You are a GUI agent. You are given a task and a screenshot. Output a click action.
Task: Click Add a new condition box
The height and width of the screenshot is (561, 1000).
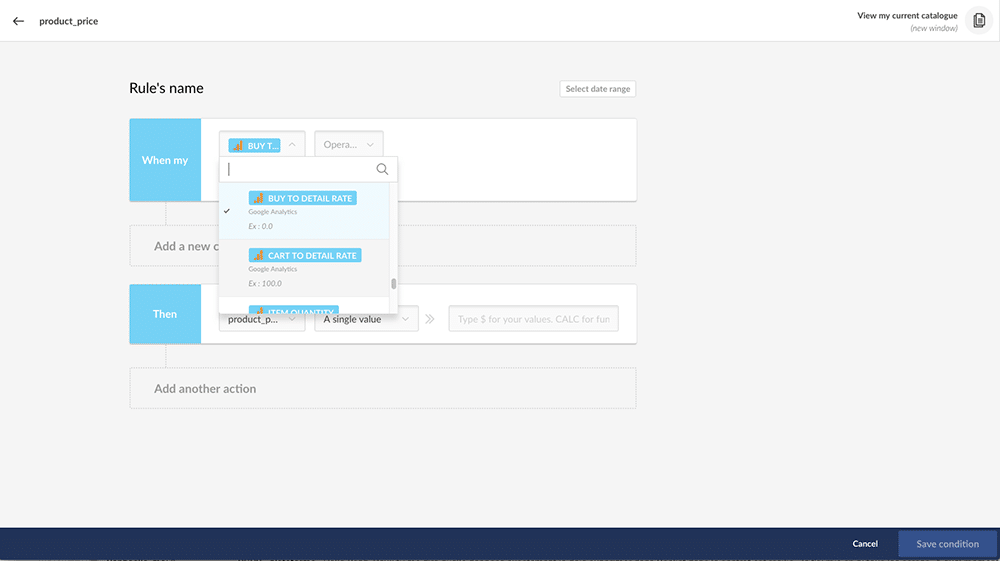pos(383,245)
